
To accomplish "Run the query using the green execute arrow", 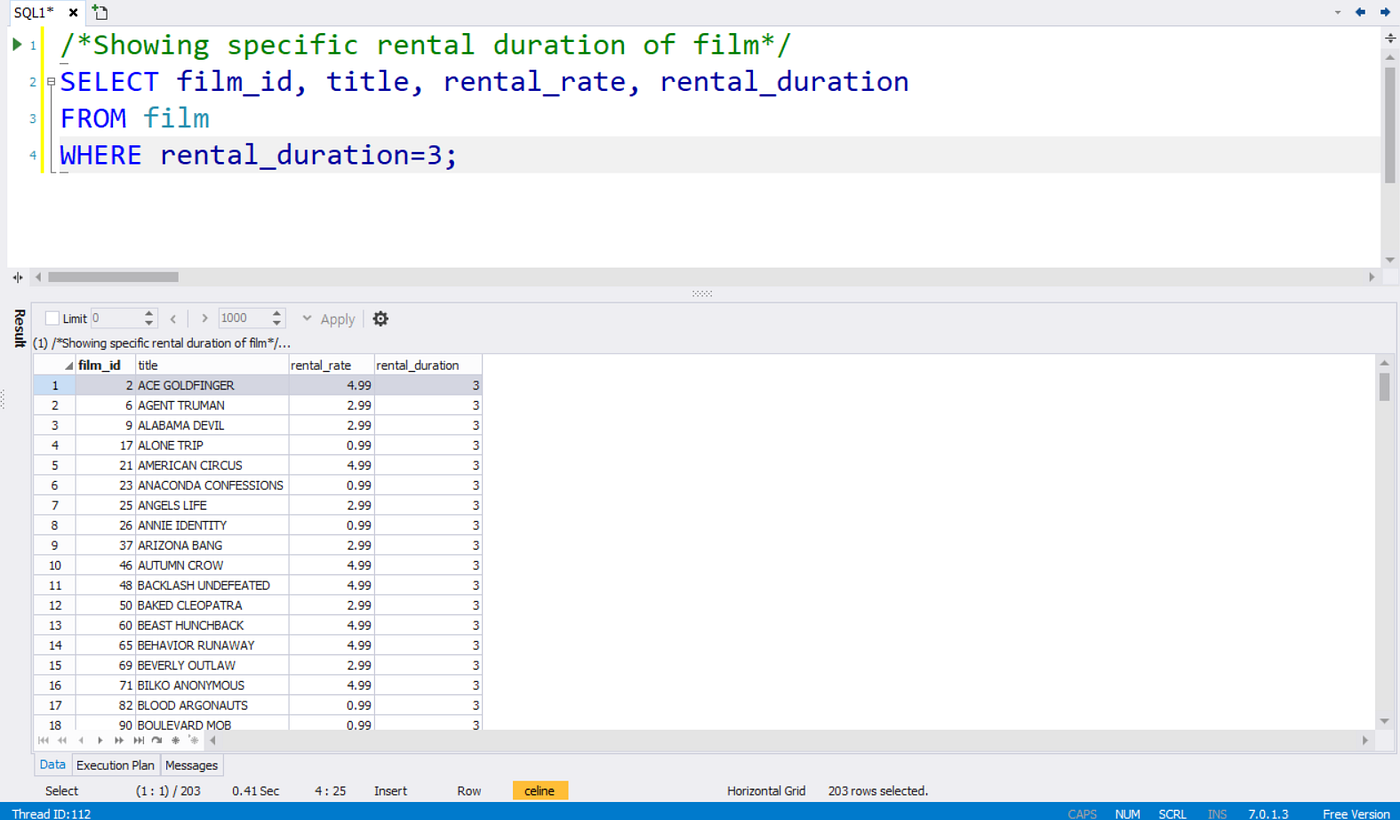I will [16, 44].
